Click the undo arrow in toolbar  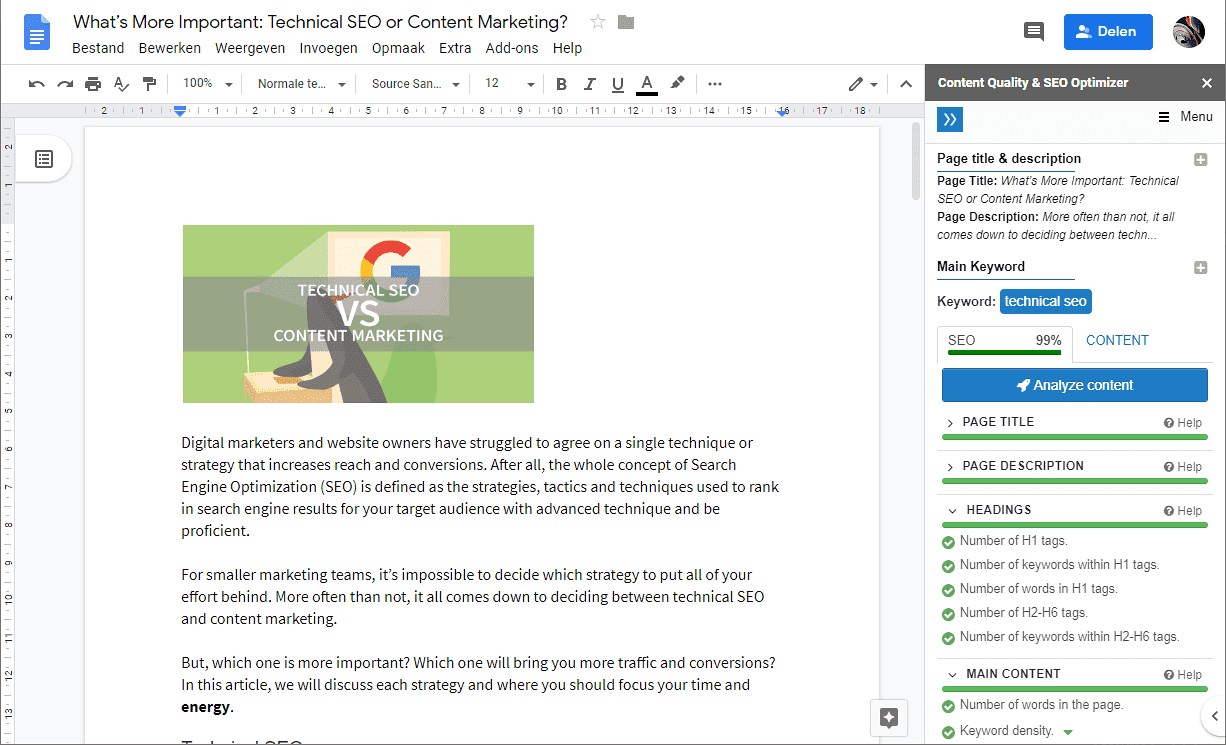point(37,84)
